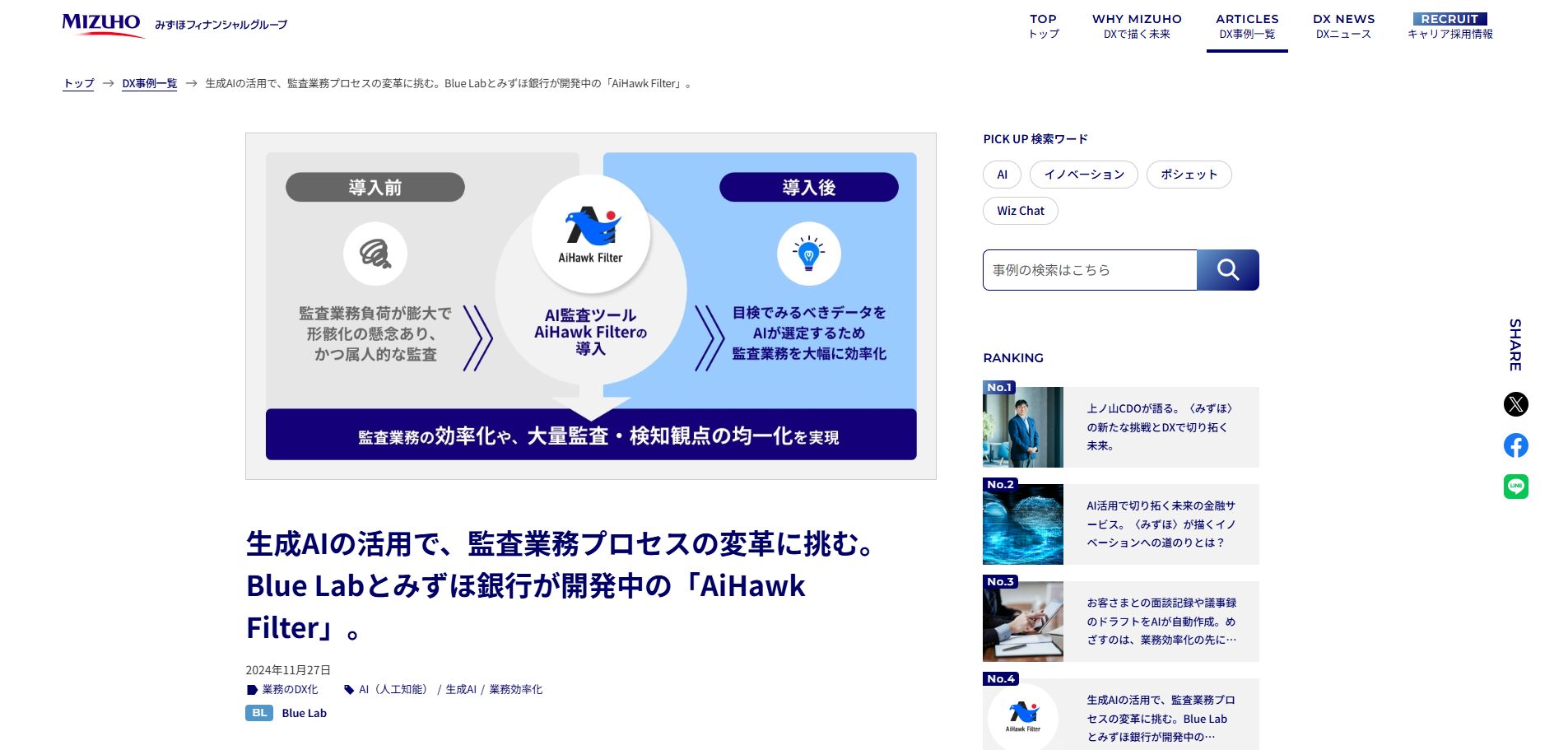Viewport: 1568px width, 750px height.
Task: Click the PICK UP 検索ワード heading
Action: coord(1035,139)
